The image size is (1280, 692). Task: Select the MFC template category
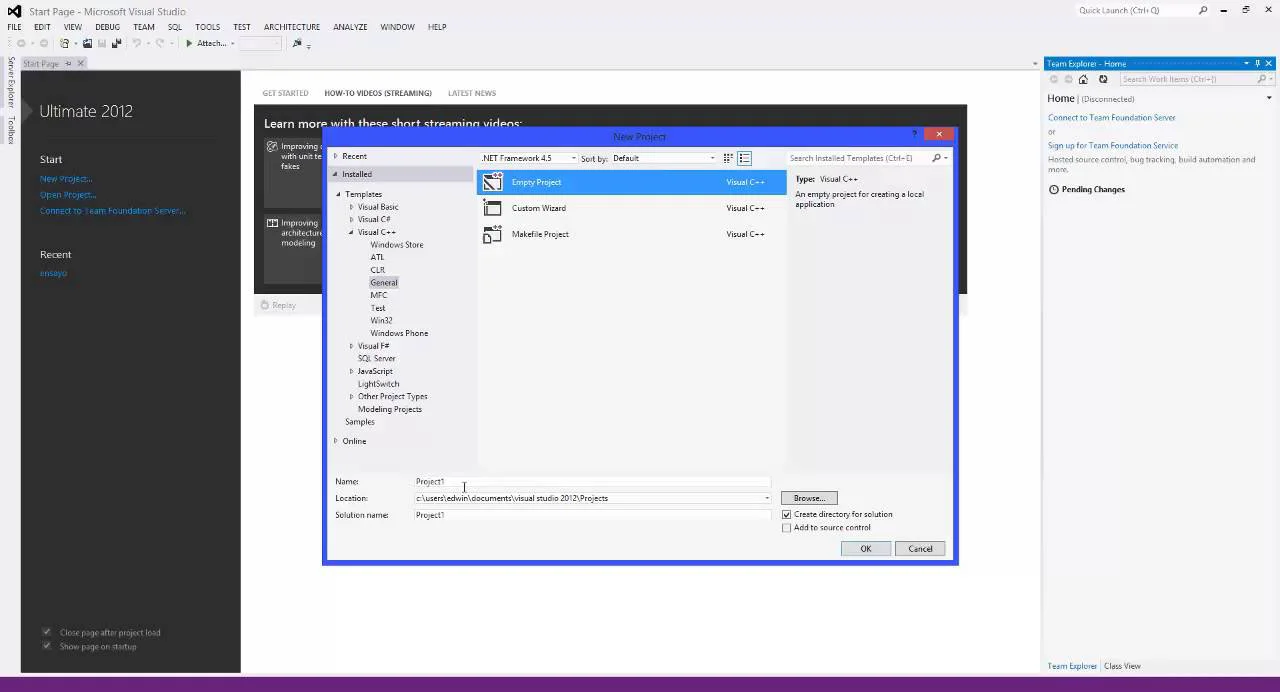[x=379, y=295]
